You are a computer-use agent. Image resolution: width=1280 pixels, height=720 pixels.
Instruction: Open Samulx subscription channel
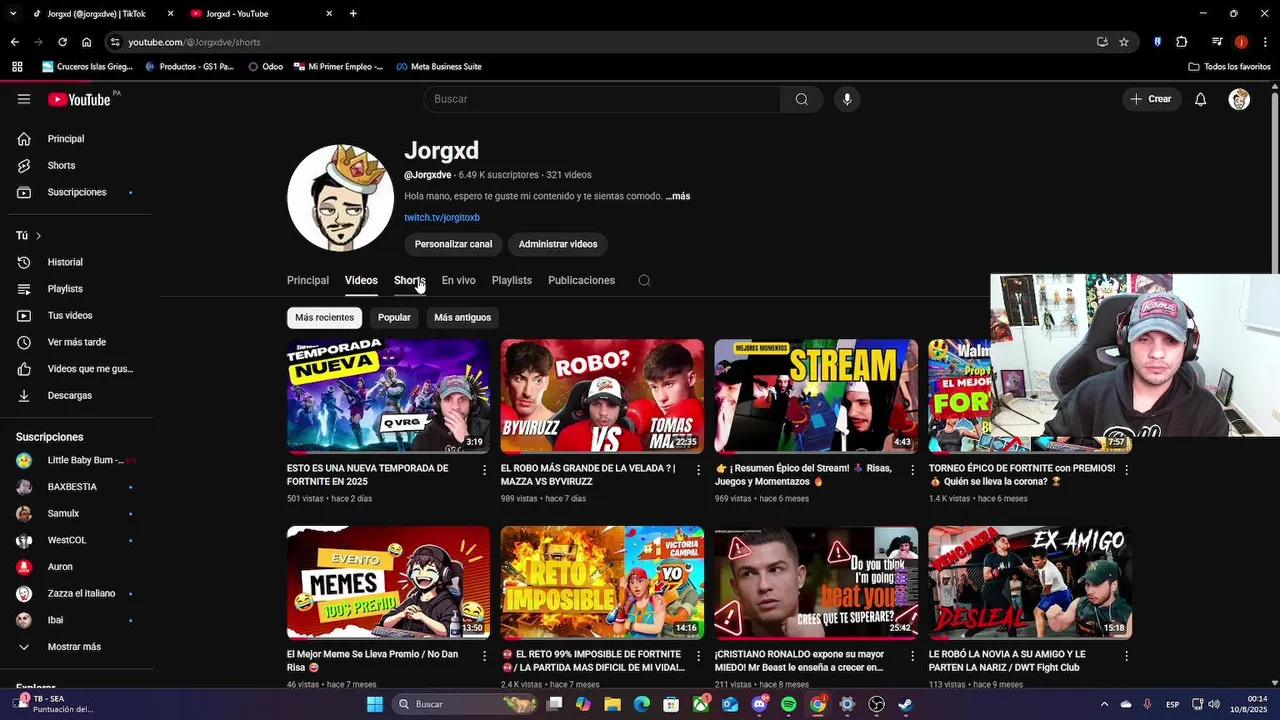tap(80, 513)
